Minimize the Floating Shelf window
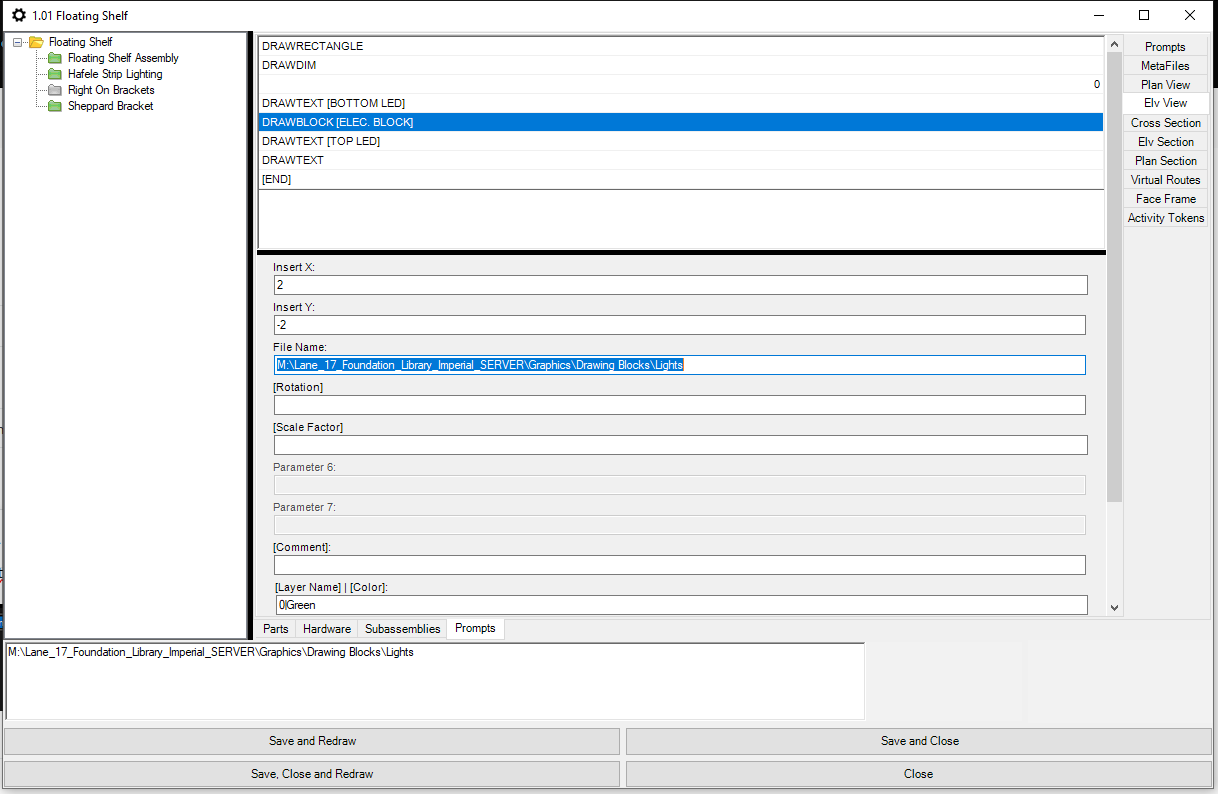This screenshot has height=794, width=1218. (x=1099, y=15)
